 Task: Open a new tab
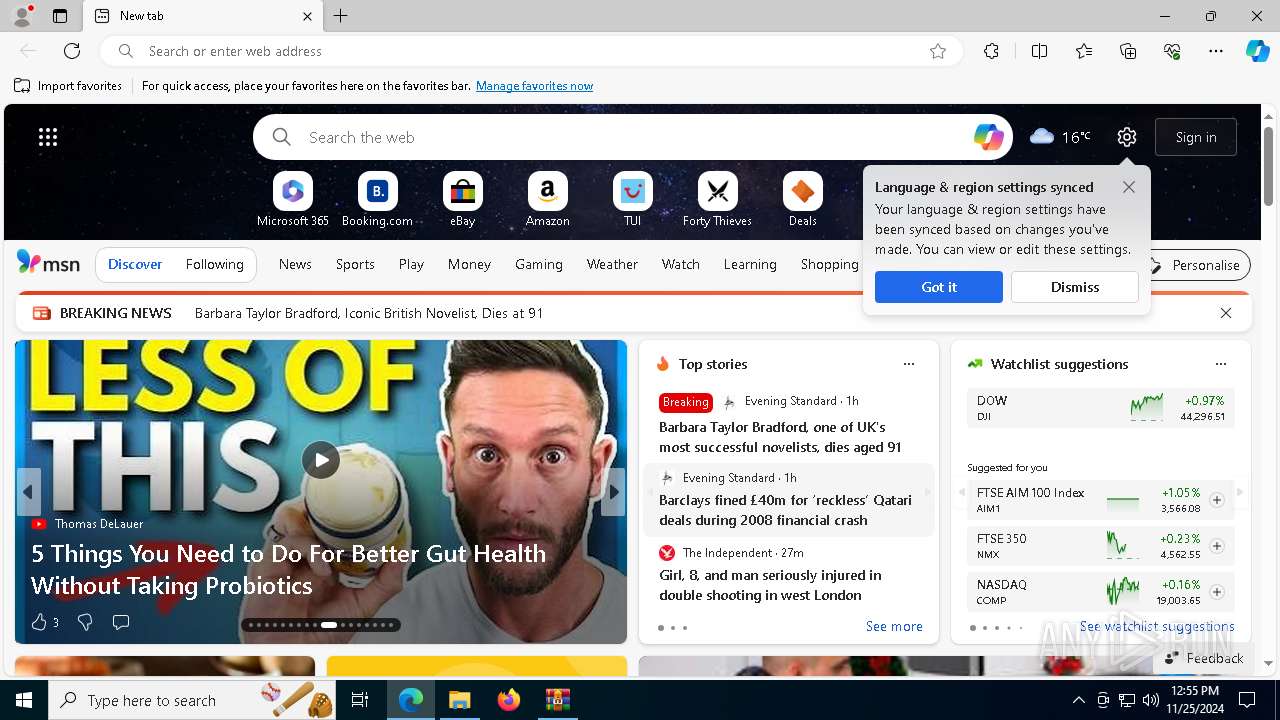(340, 16)
